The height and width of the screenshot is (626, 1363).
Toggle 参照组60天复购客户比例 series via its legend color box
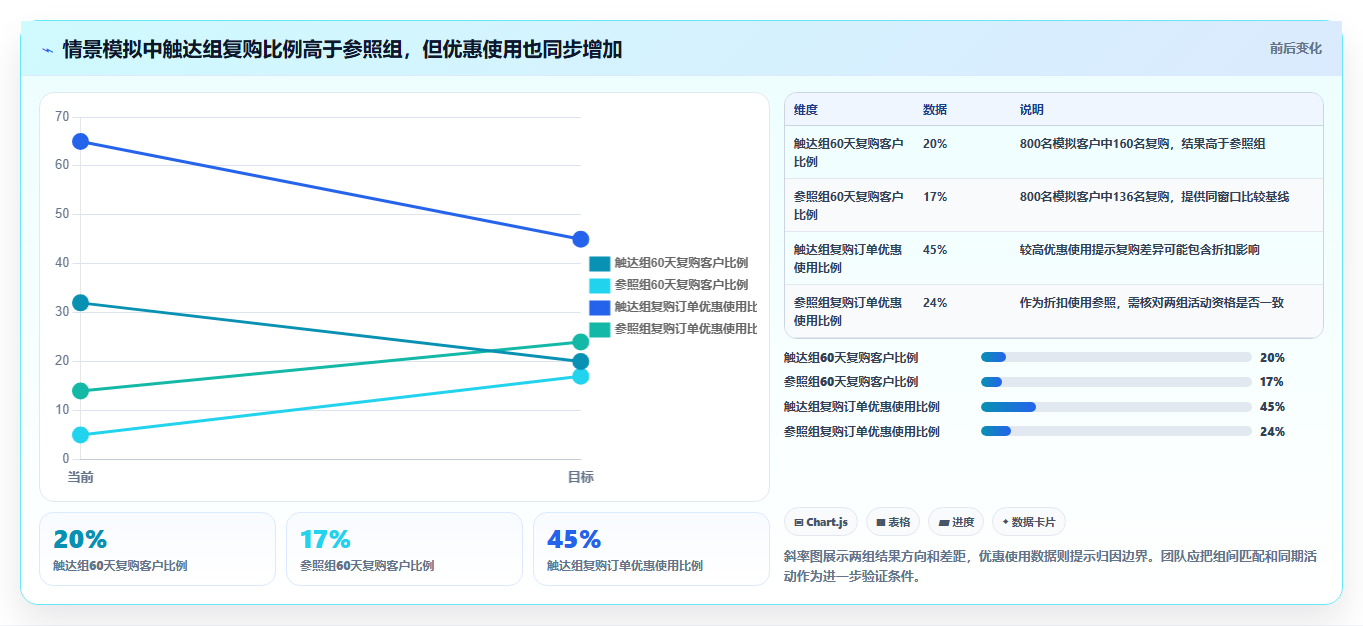click(599, 285)
